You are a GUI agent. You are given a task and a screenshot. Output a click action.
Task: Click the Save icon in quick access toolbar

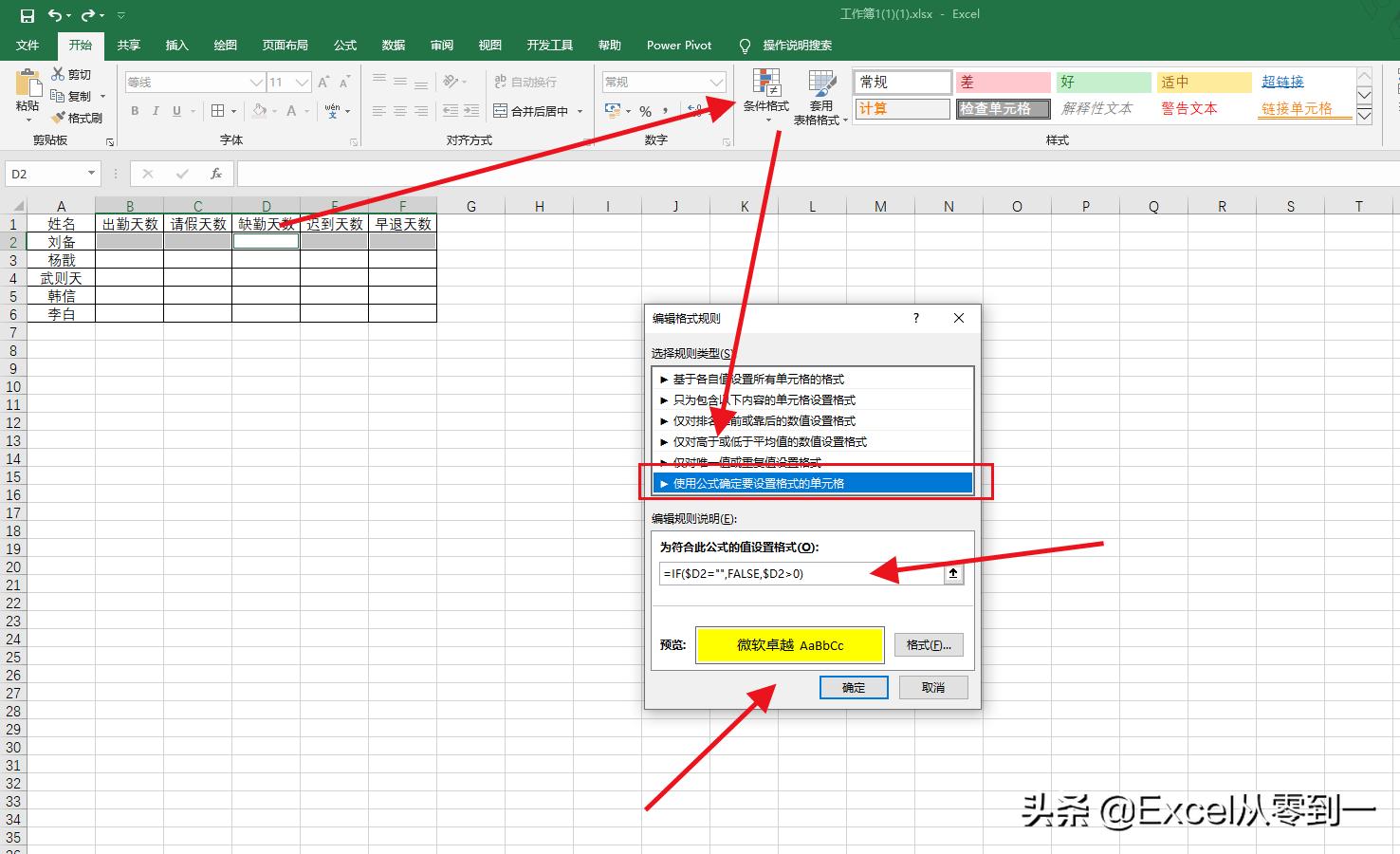pyautogui.click(x=26, y=15)
